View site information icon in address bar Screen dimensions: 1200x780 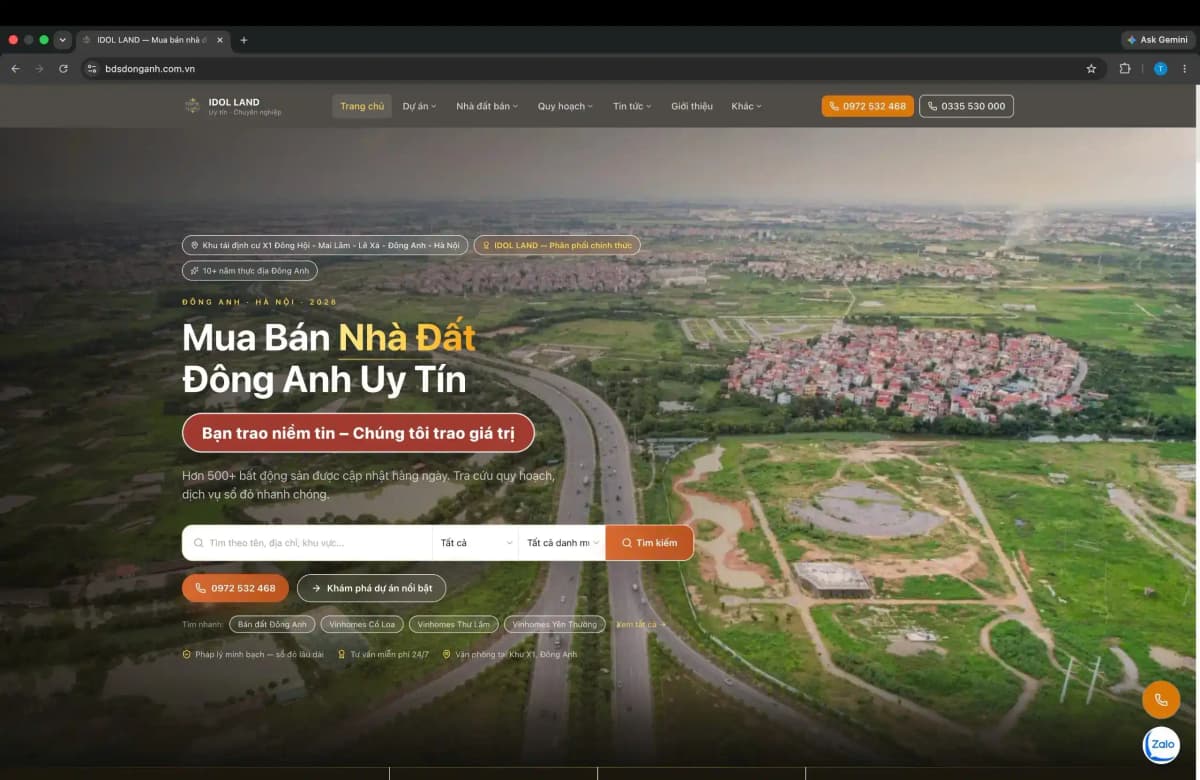pyautogui.click(x=92, y=69)
